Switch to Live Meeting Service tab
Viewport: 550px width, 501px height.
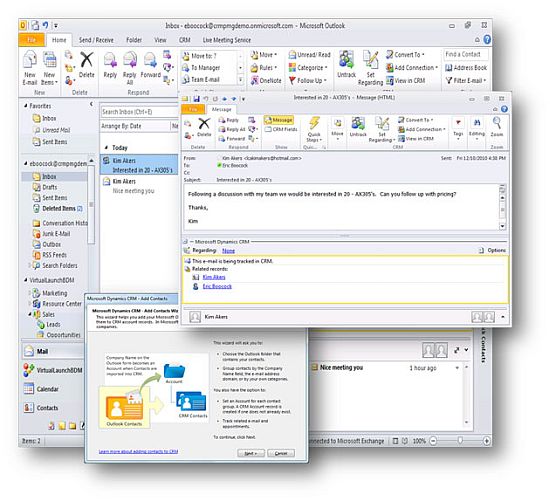[x=227, y=40]
